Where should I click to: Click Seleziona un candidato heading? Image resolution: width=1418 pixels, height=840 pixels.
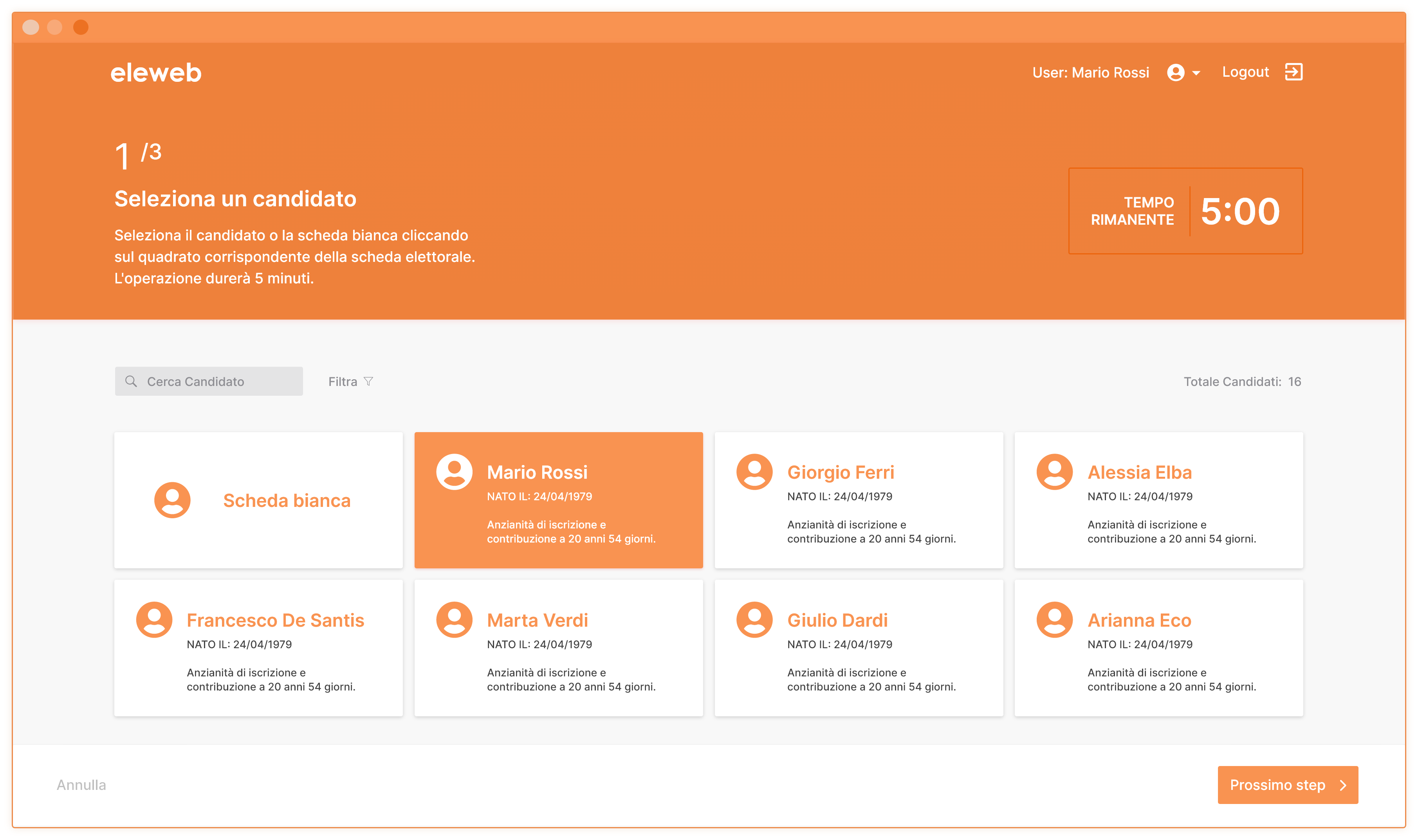(x=235, y=199)
